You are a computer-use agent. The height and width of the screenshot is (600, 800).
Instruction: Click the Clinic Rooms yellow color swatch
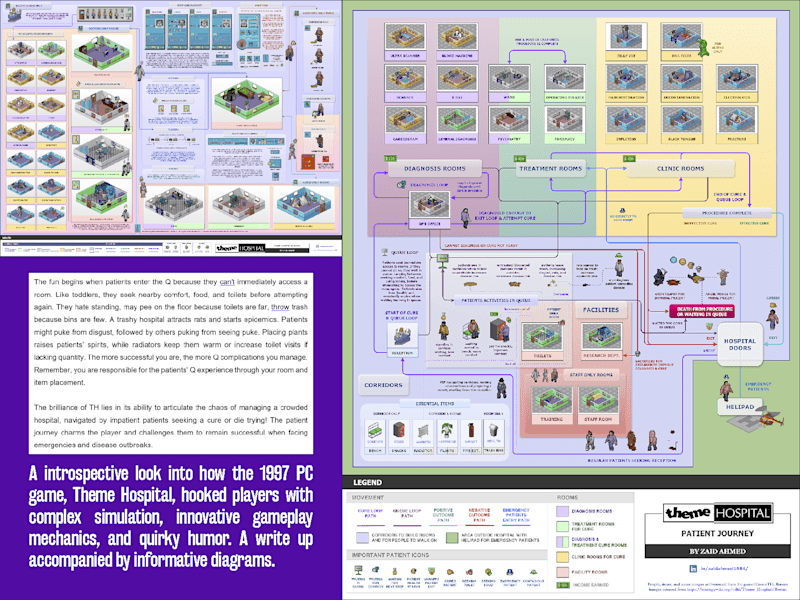coord(562,557)
